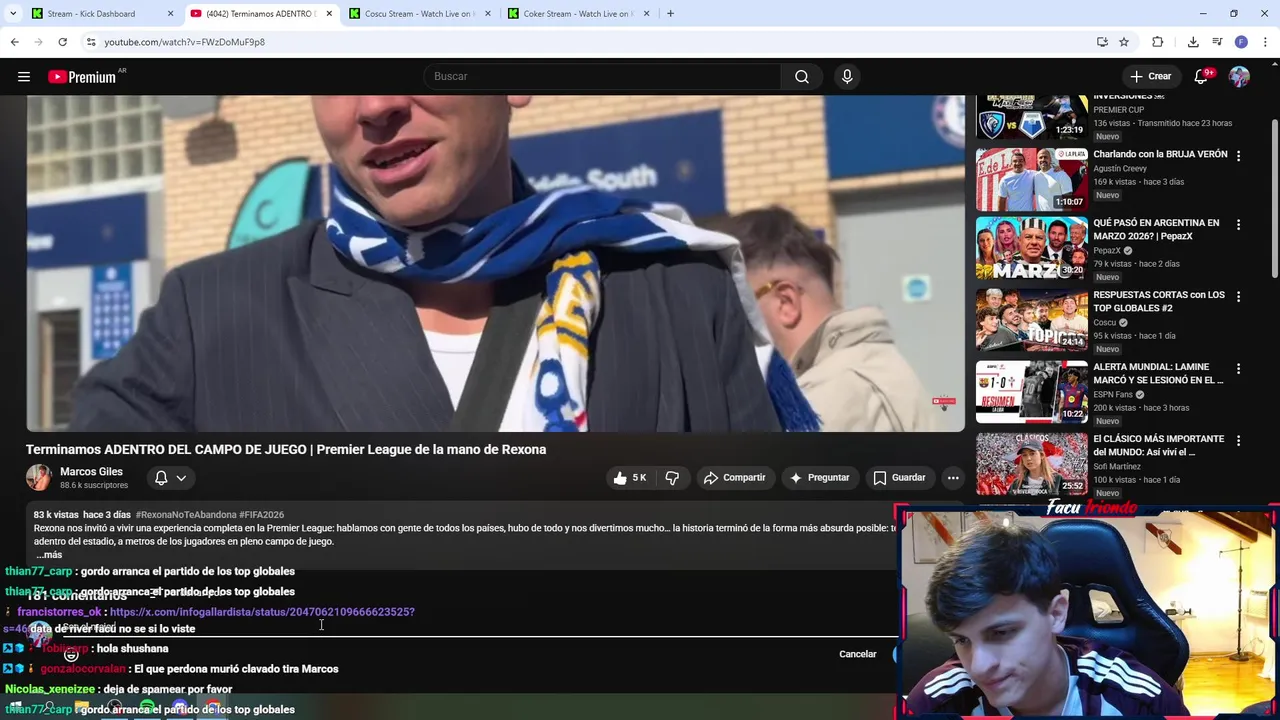Open RESPUESTAS CORTAS TOP GLOBALES thumbnail
This screenshot has width=1280, height=720.
coord(1031,321)
